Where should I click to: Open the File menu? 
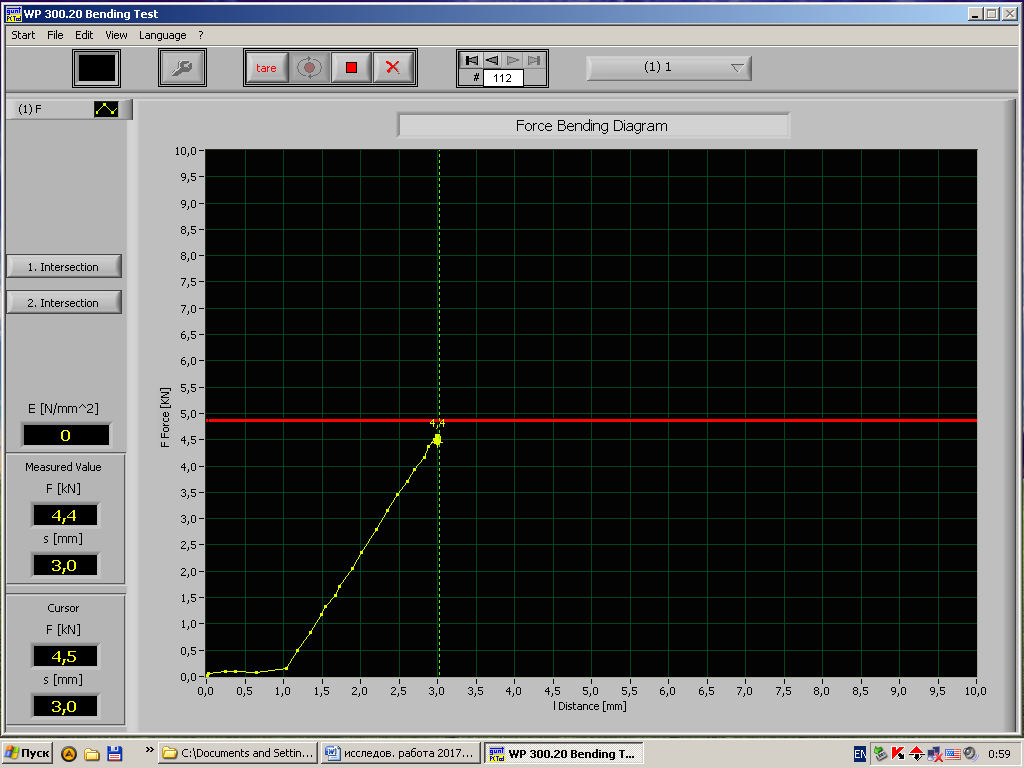pyautogui.click(x=56, y=35)
